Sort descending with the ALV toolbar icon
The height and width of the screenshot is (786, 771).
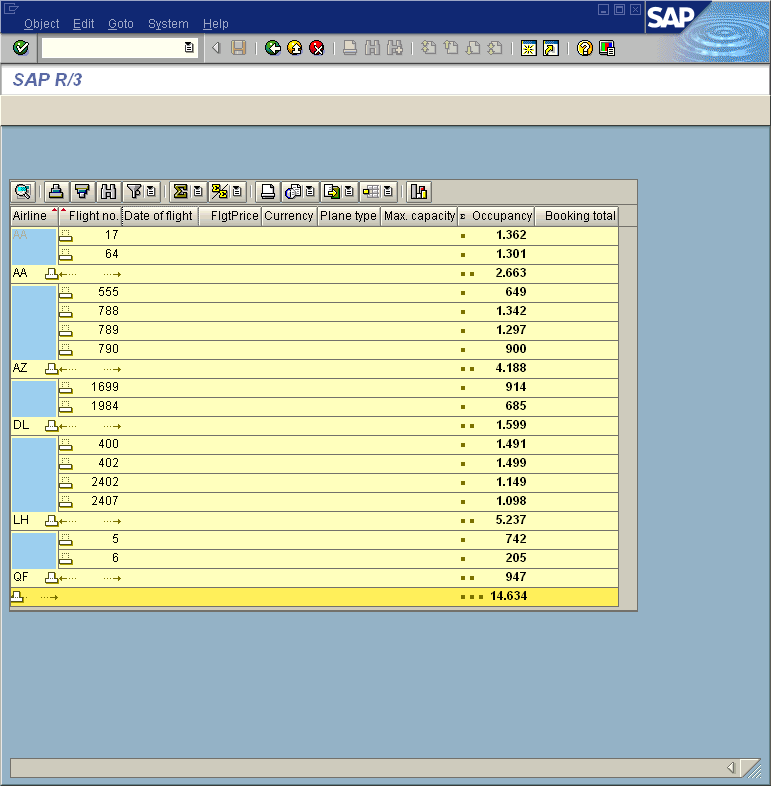coord(82,191)
